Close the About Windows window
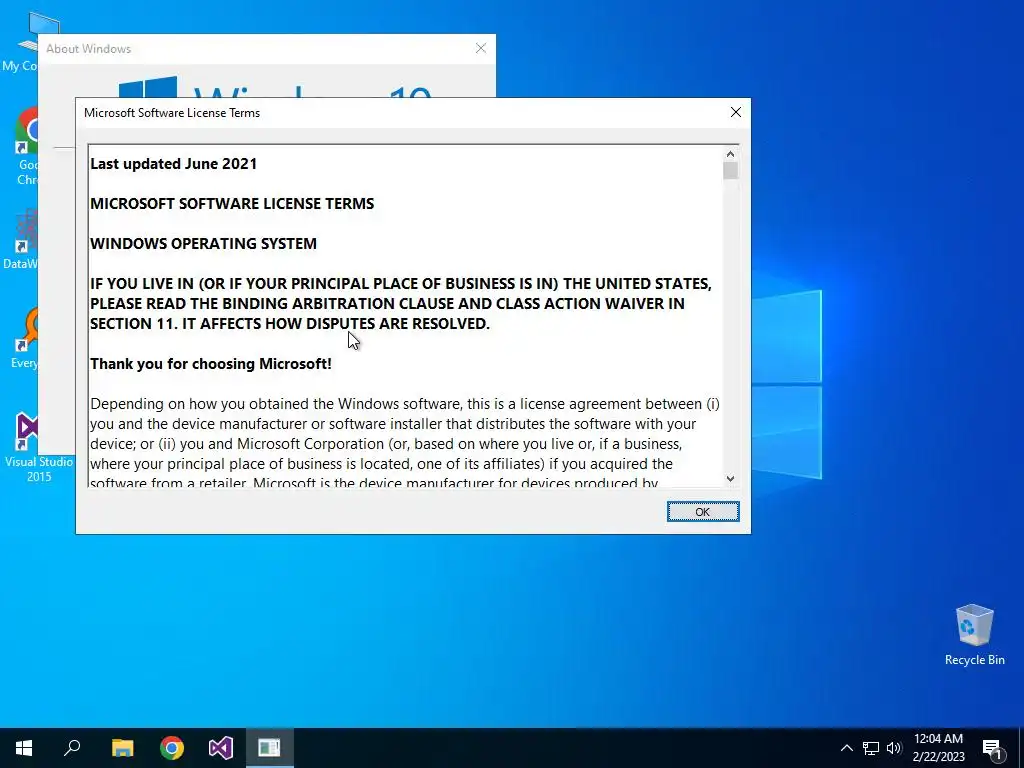 pos(481,48)
